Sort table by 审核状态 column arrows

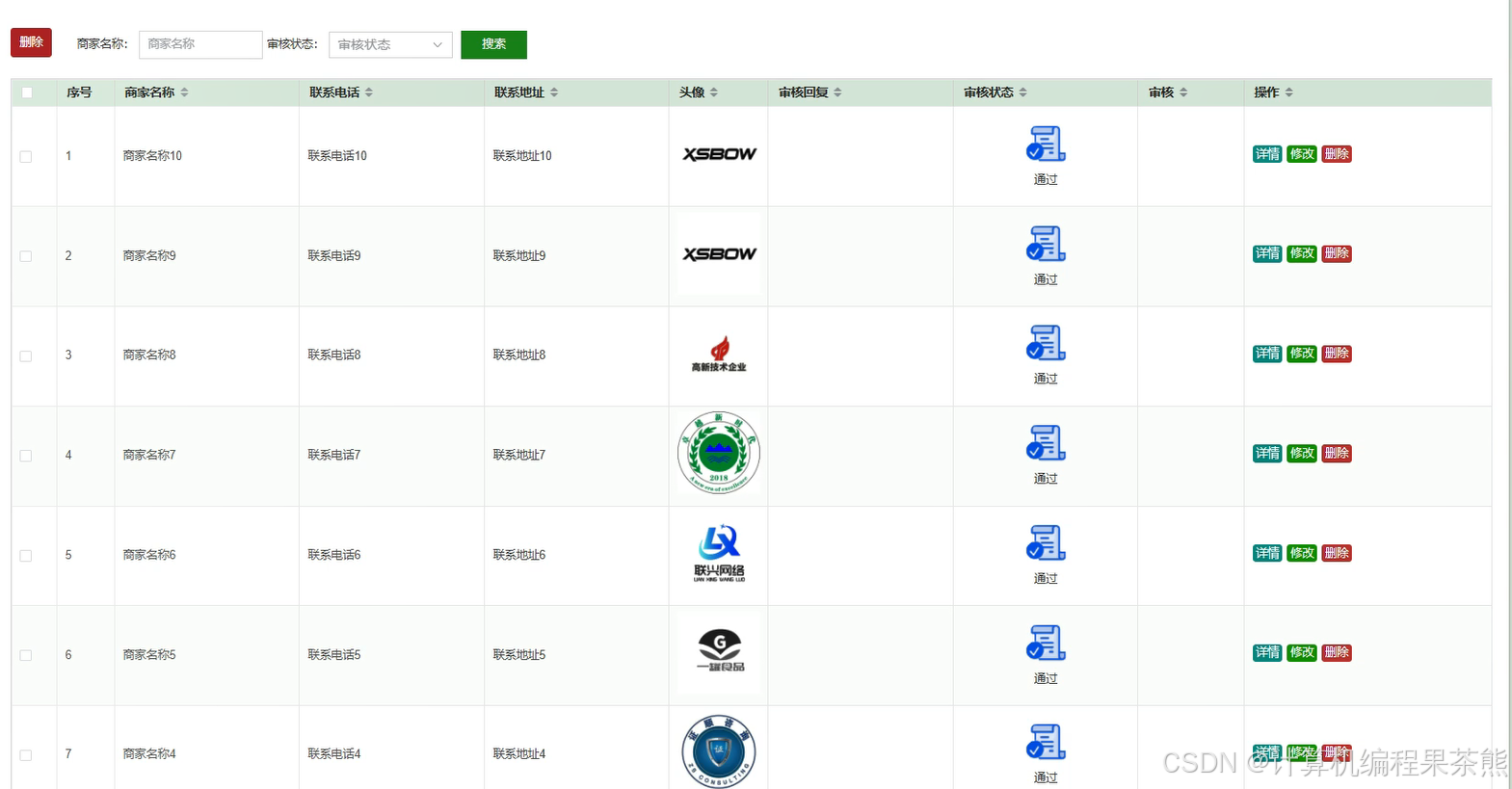point(1022,92)
